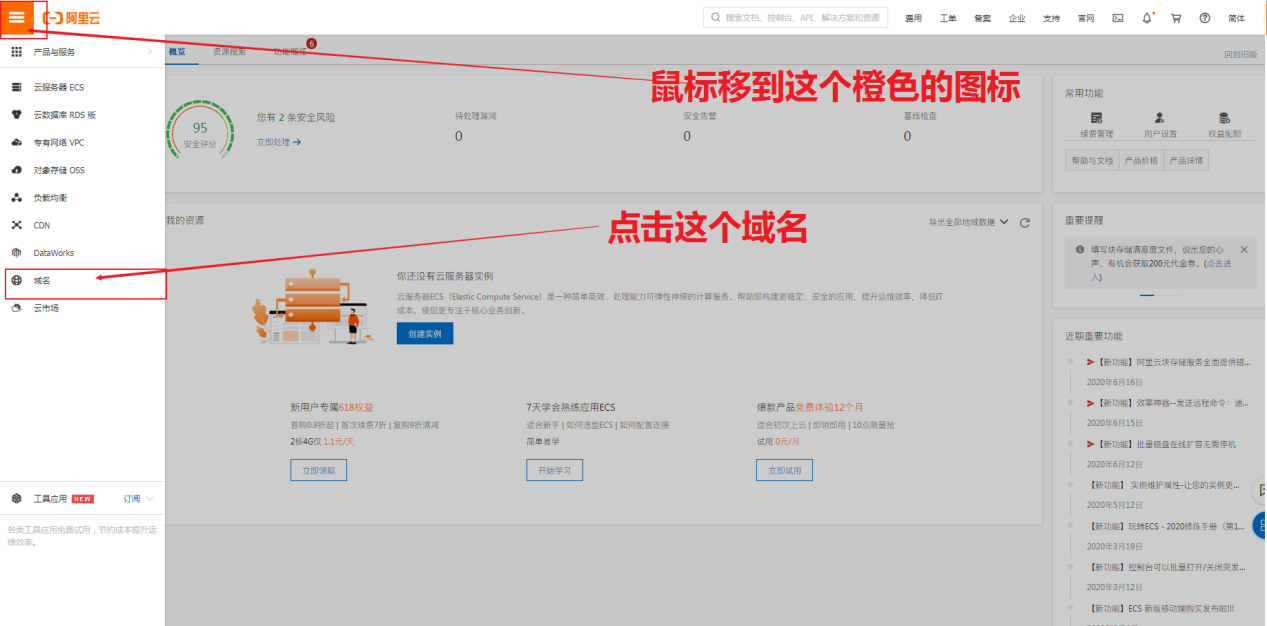Click the 对象存储 OSS cloud icon
Viewport: 1267px width, 626px height.
point(16,170)
